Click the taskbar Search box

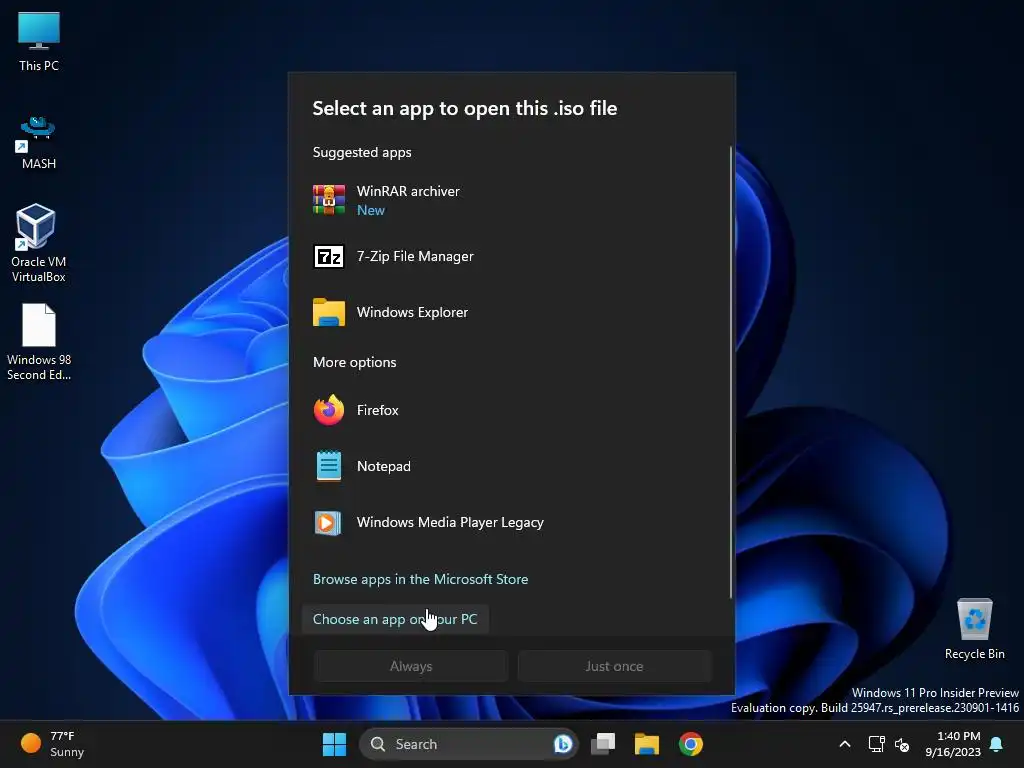469,744
